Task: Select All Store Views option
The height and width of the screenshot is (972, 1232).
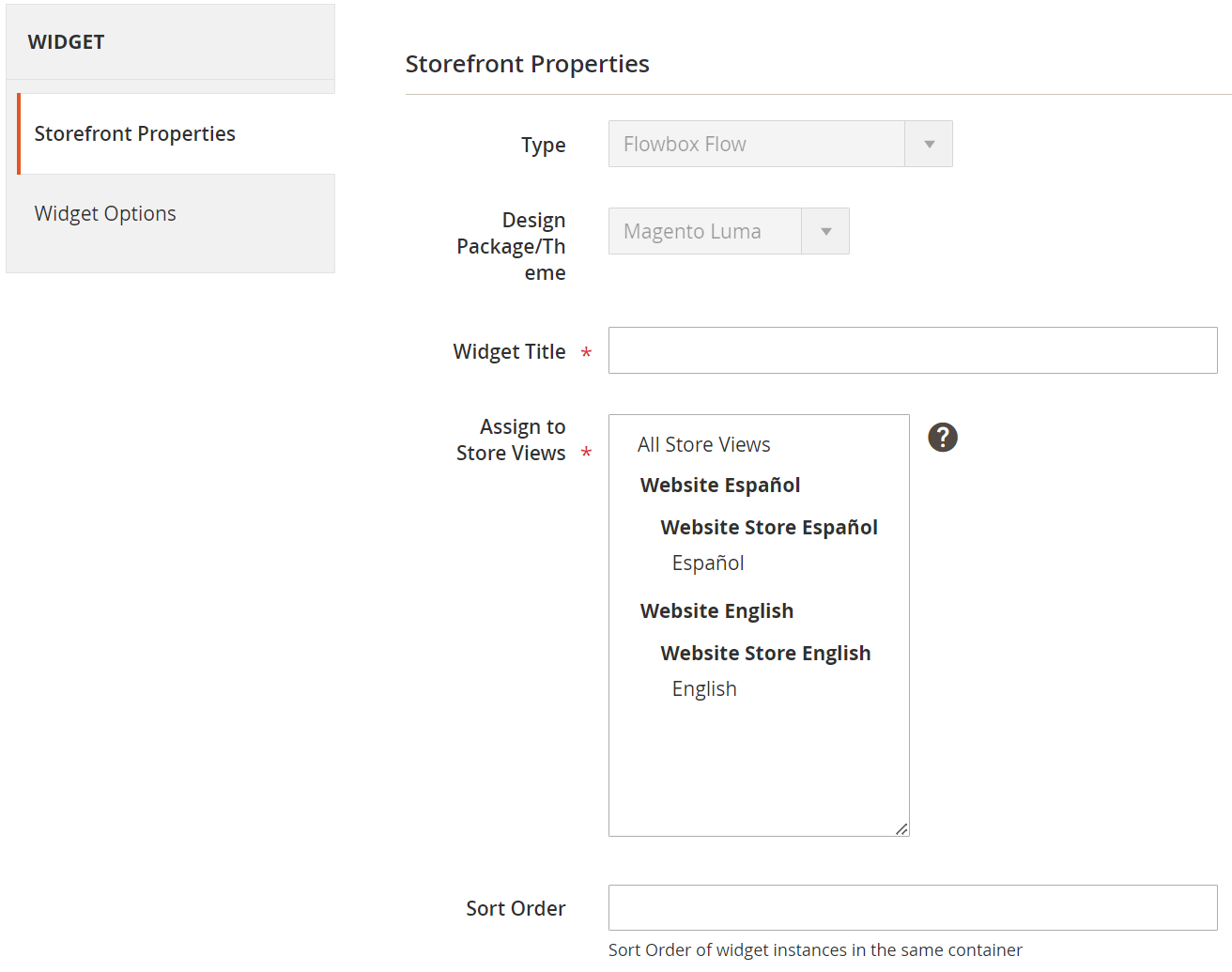Action: point(704,444)
